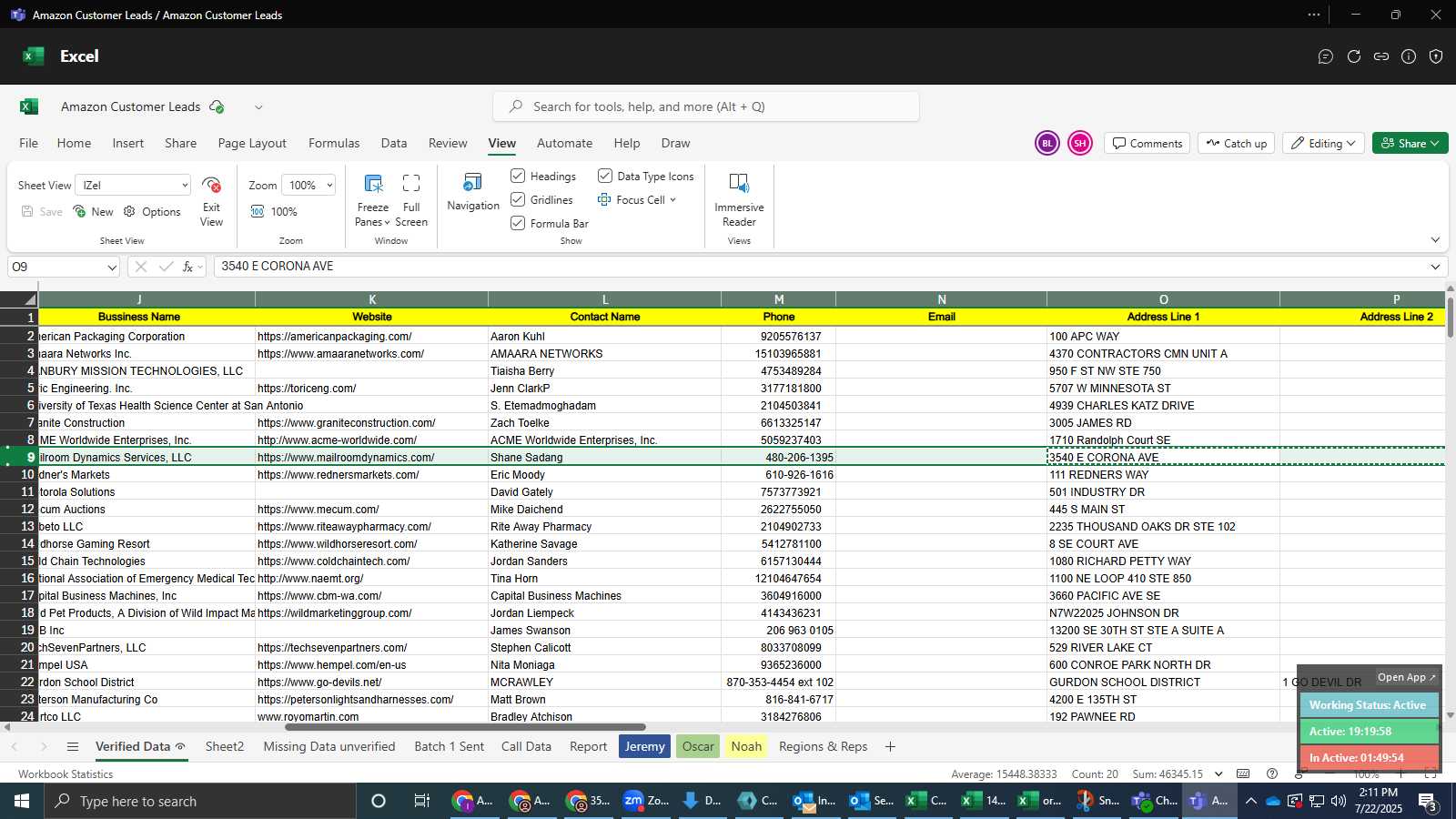
Task: Open the SH collaborator avatar
Action: 1080,143
